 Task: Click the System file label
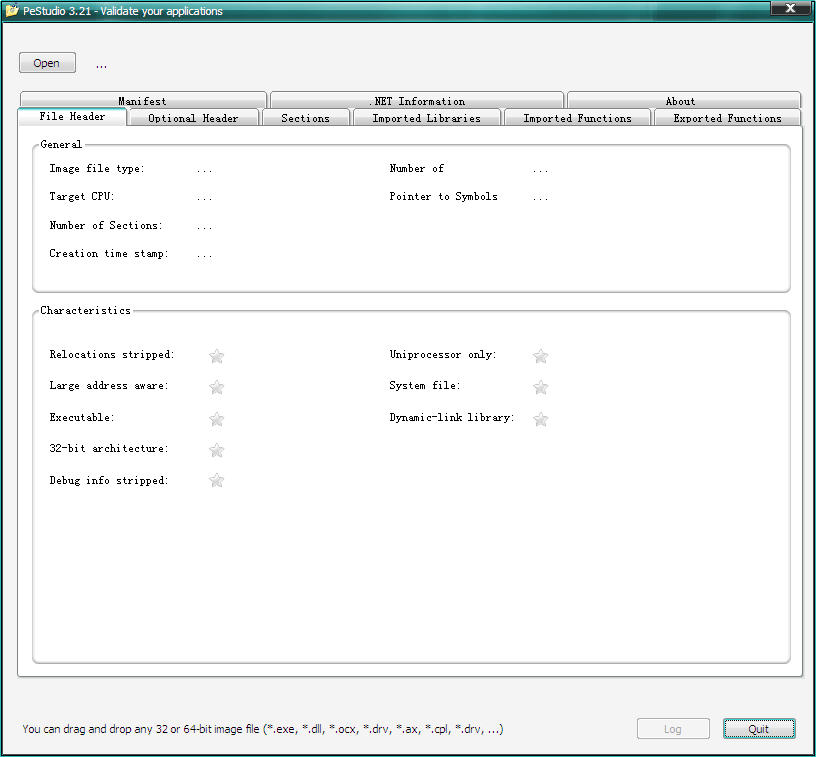(x=425, y=386)
